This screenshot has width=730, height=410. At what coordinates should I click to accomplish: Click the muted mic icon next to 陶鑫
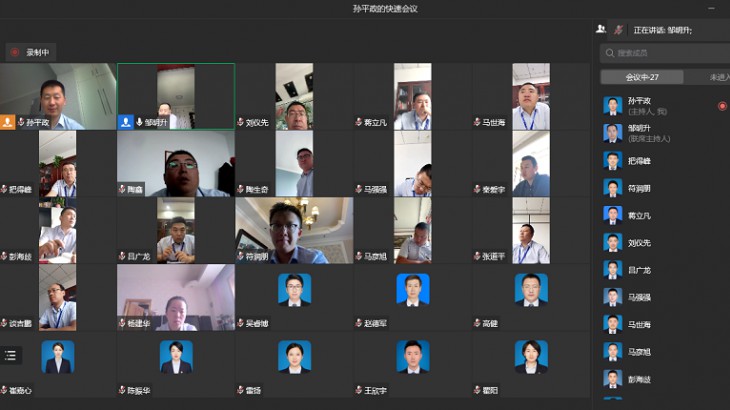click(122, 189)
